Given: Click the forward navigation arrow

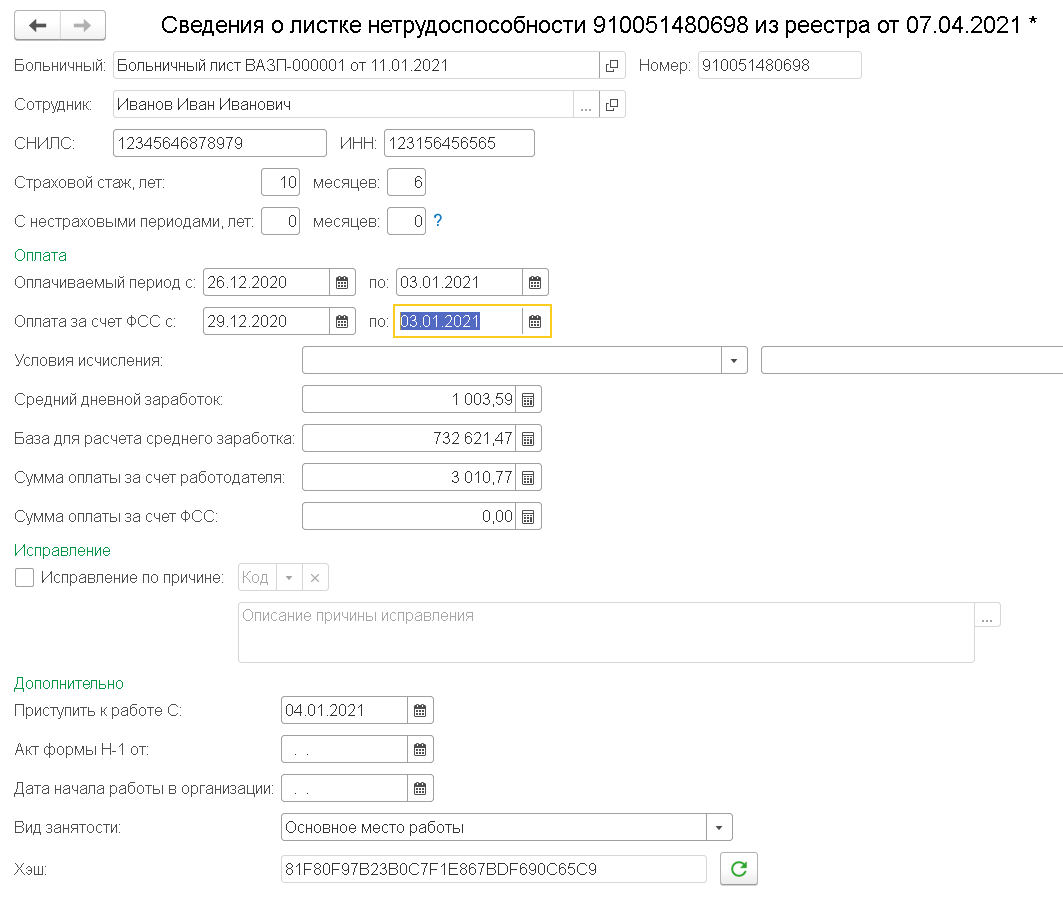Looking at the screenshot, I should tap(83, 25).
